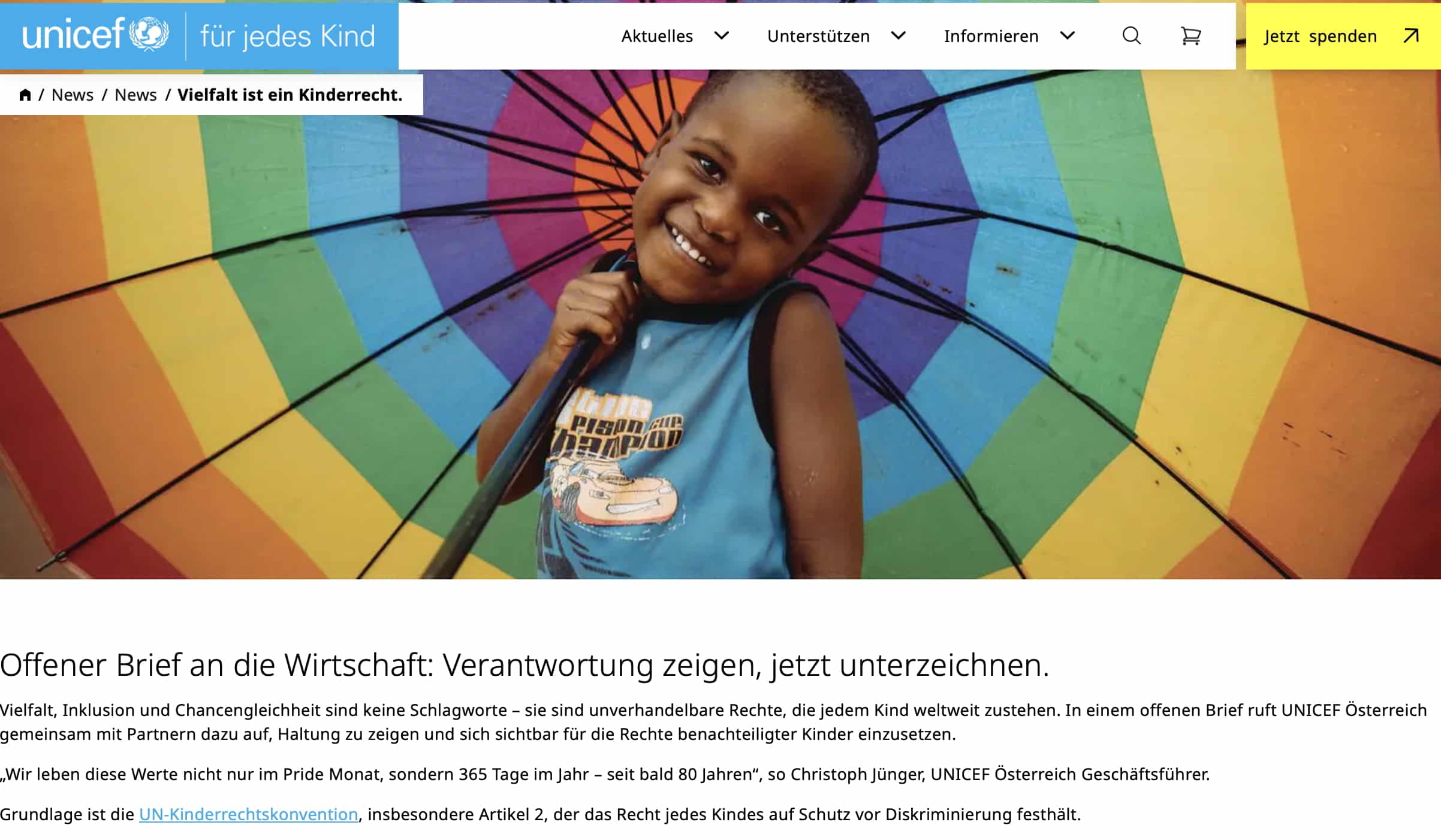This screenshot has height=840, width=1441.
Task: Click the für jedes Kind tagline
Action: [288, 36]
